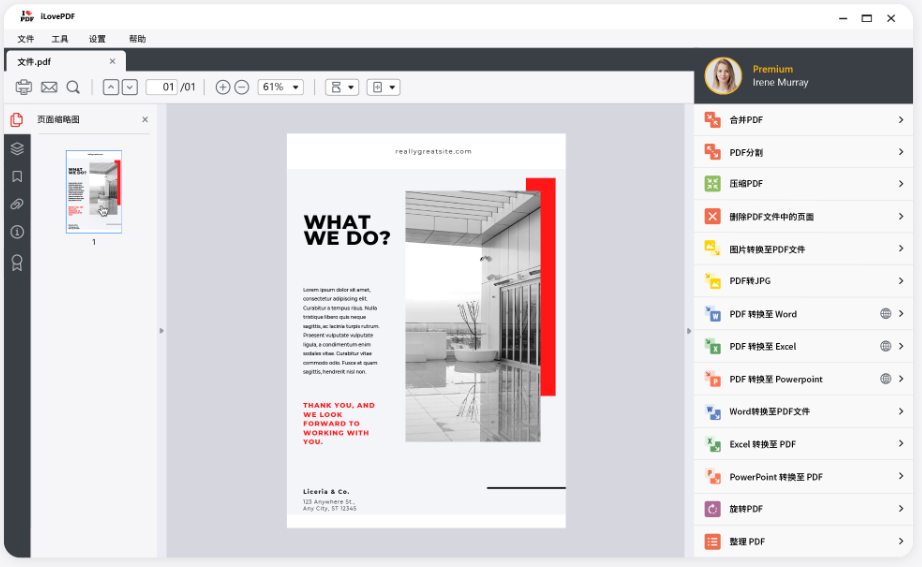Image resolution: width=922 pixels, height=567 pixels.
Task: Click the 整理 PDF organize icon
Action: pos(713,541)
